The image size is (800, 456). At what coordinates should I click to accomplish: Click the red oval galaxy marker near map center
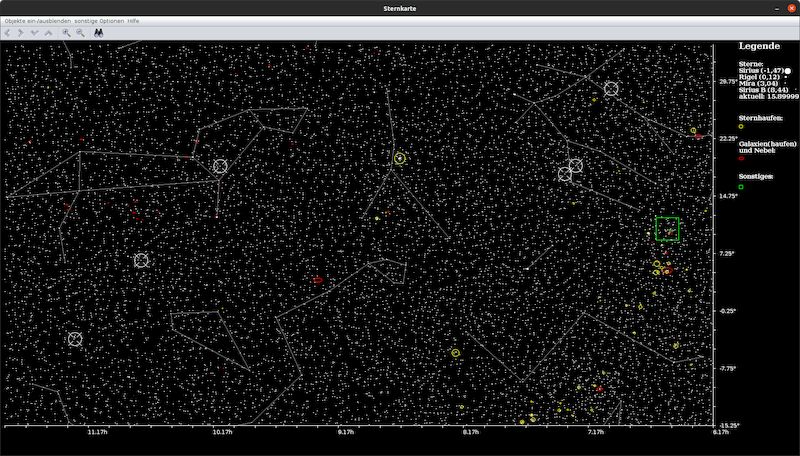[x=318, y=280]
